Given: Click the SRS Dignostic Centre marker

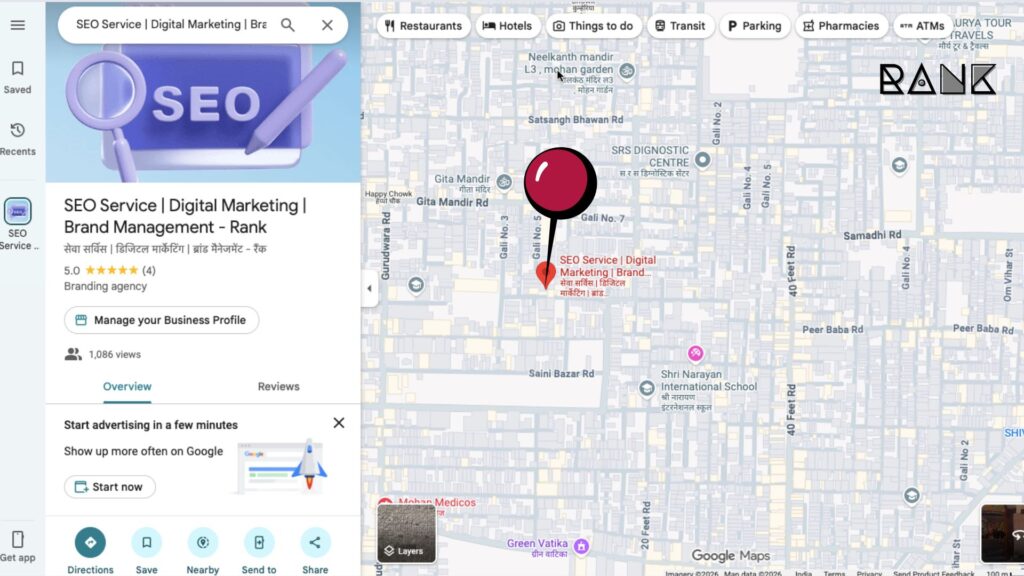Looking at the screenshot, I should click(x=702, y=159).
